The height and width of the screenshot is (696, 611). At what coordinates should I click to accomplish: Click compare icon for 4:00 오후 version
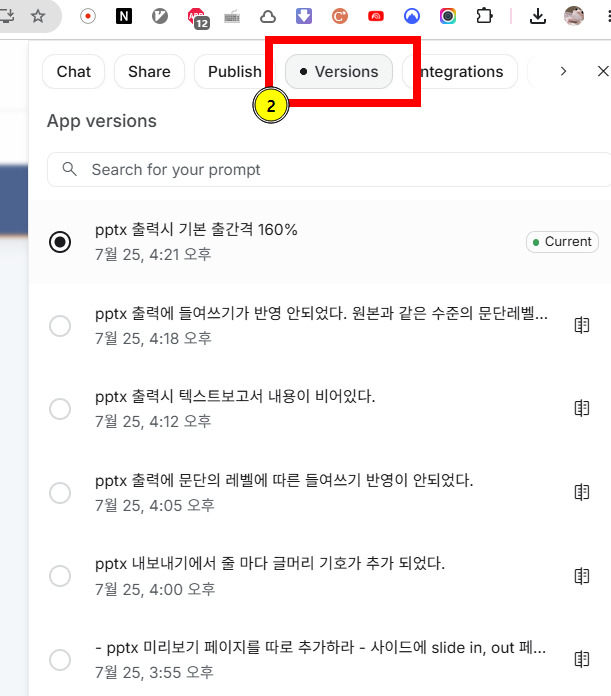582,576
